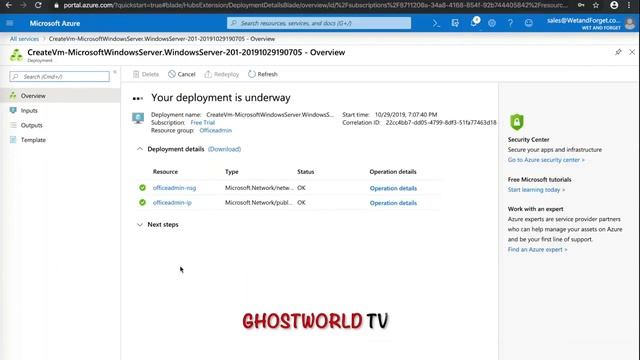Click Find an Azure expert link
The image size is (640, 360).
tap(537, 249)
